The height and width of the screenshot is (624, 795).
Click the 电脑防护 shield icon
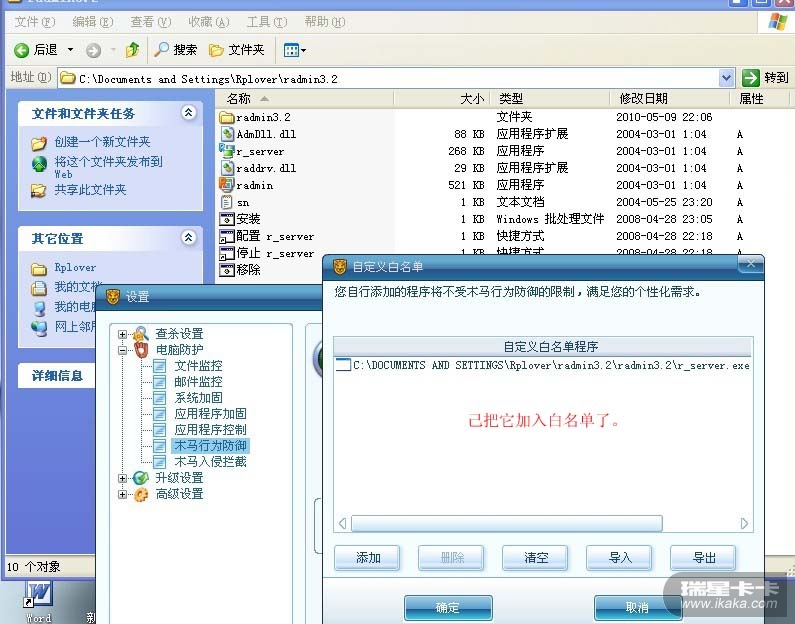click(x=141, y=350)
